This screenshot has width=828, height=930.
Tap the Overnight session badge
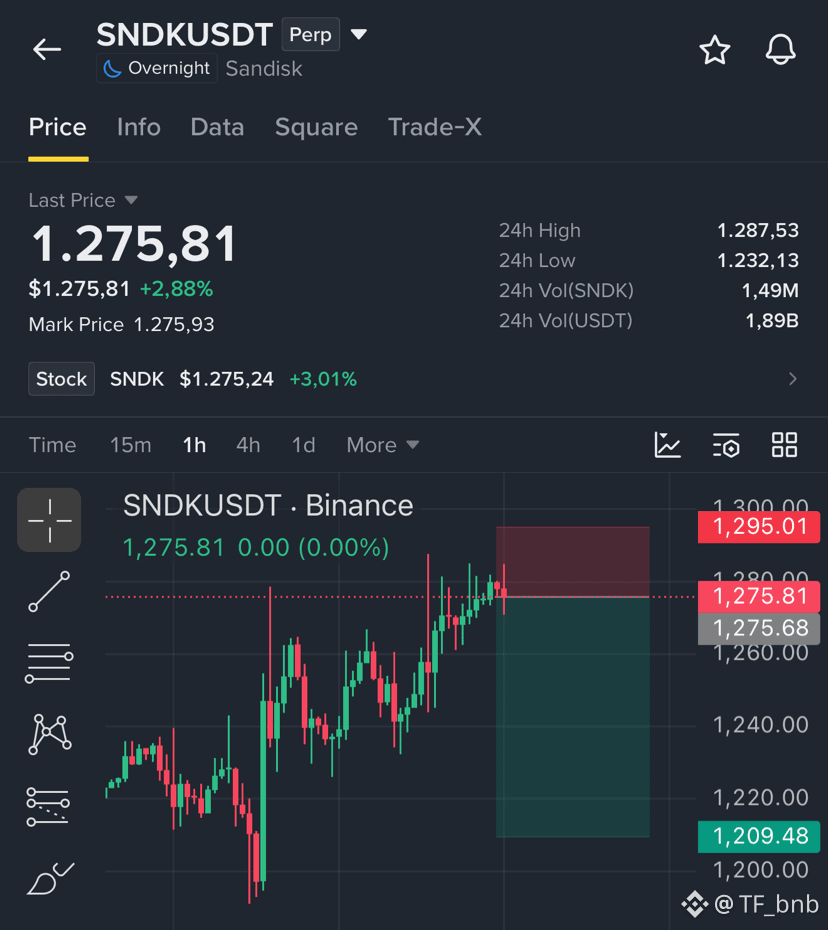coord(157,68)
